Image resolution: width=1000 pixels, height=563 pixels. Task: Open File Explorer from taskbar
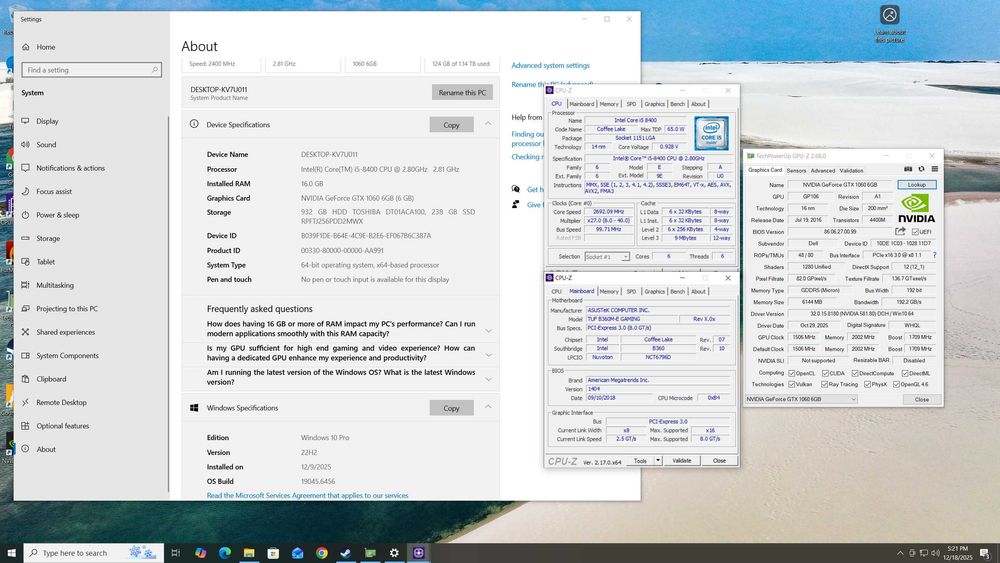pos(249,553)
